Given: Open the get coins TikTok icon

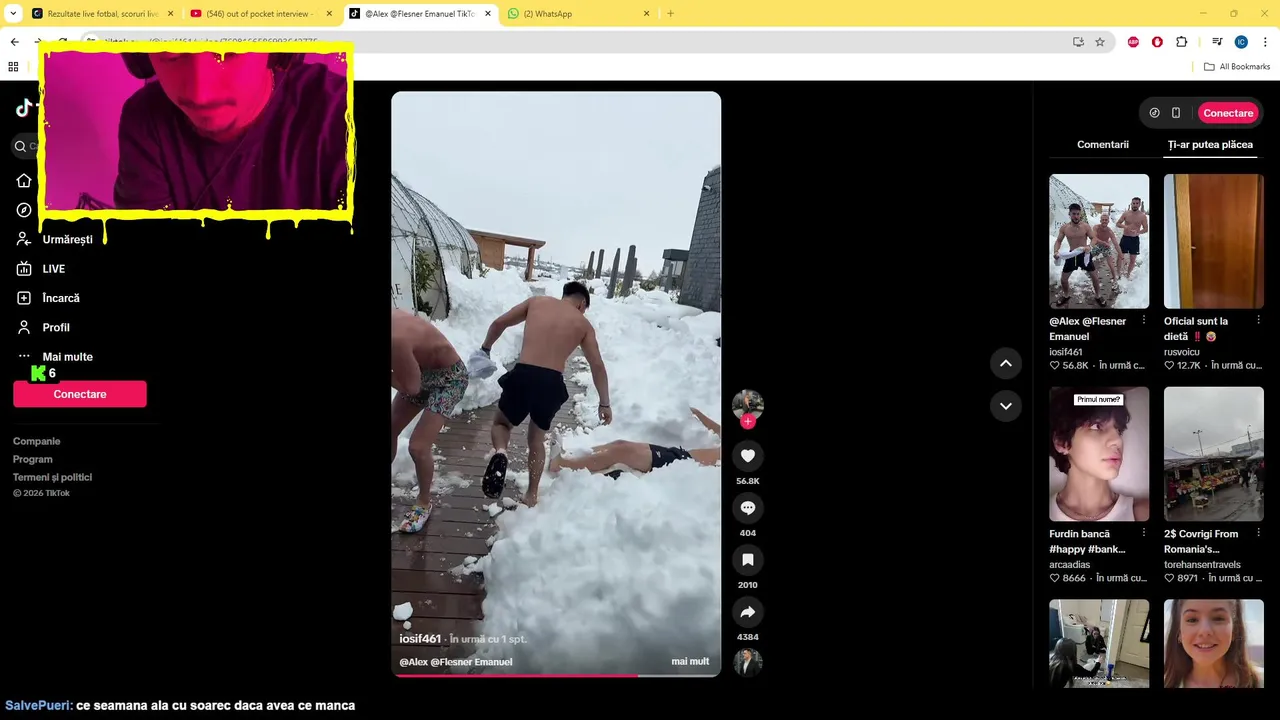Looking at the screenshot, I should click(x=1154, y=113).
